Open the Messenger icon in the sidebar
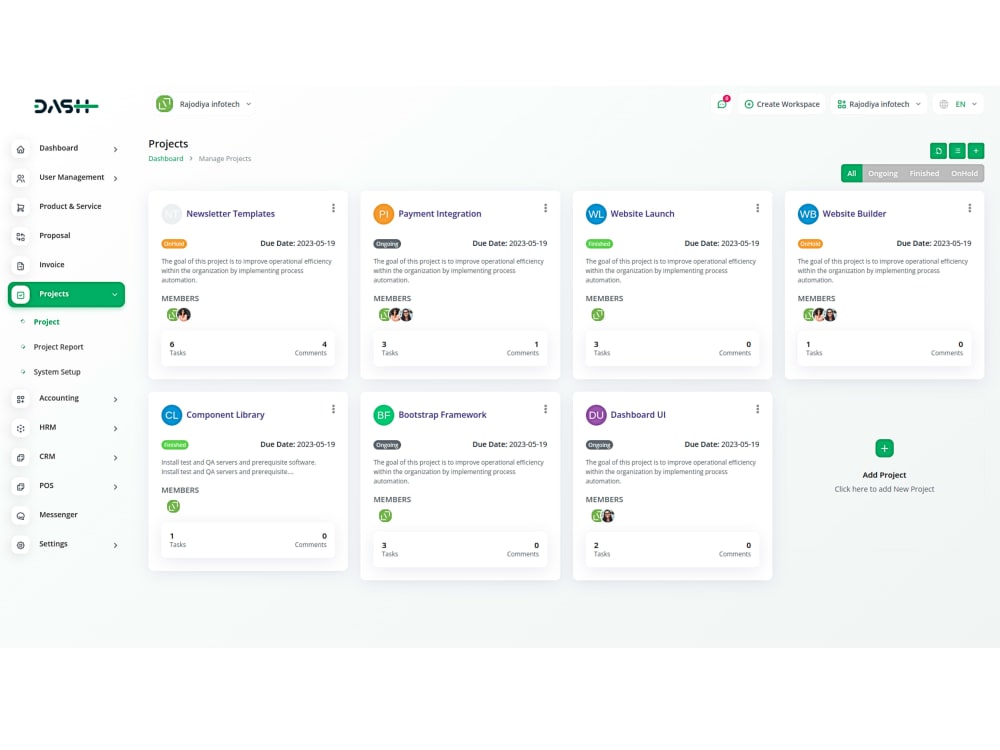This screenshot has width=1000, height=750. click(21, 514)
